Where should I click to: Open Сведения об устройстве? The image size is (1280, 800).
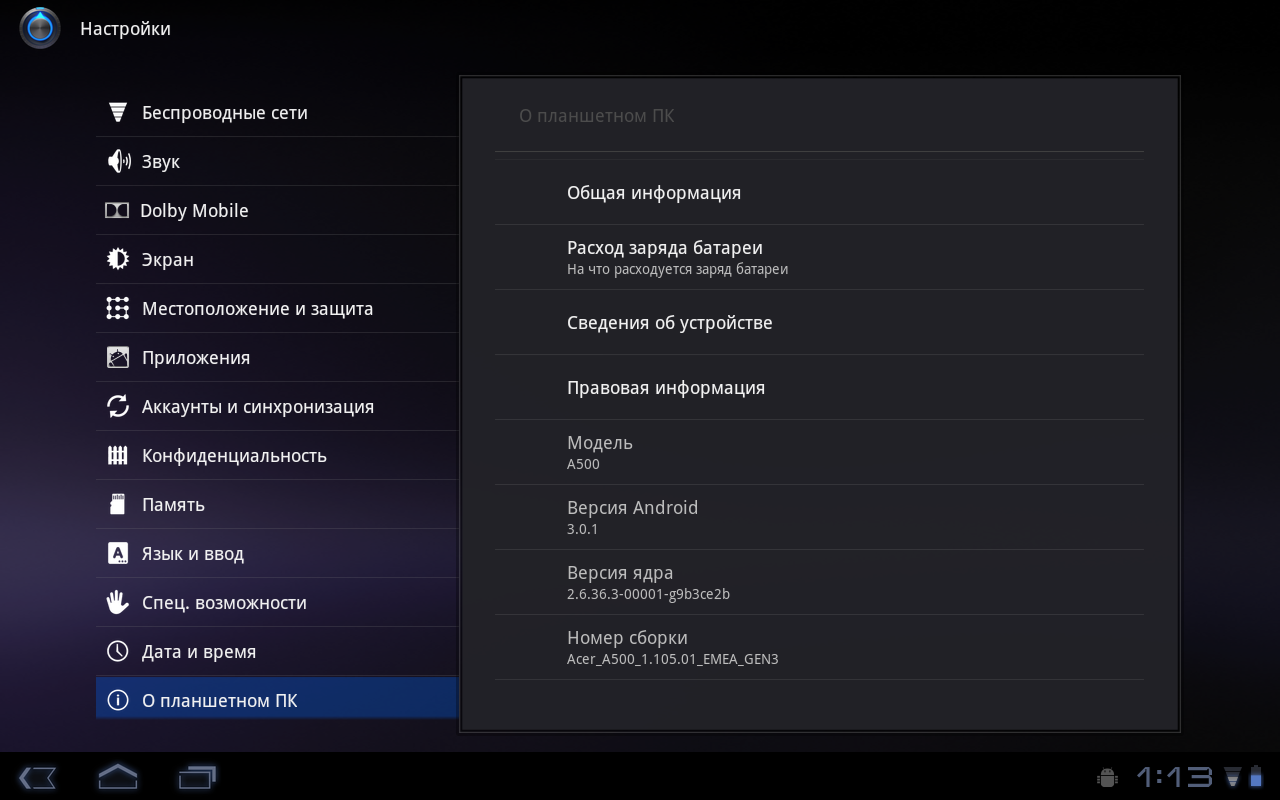click(x=669, y=323)
